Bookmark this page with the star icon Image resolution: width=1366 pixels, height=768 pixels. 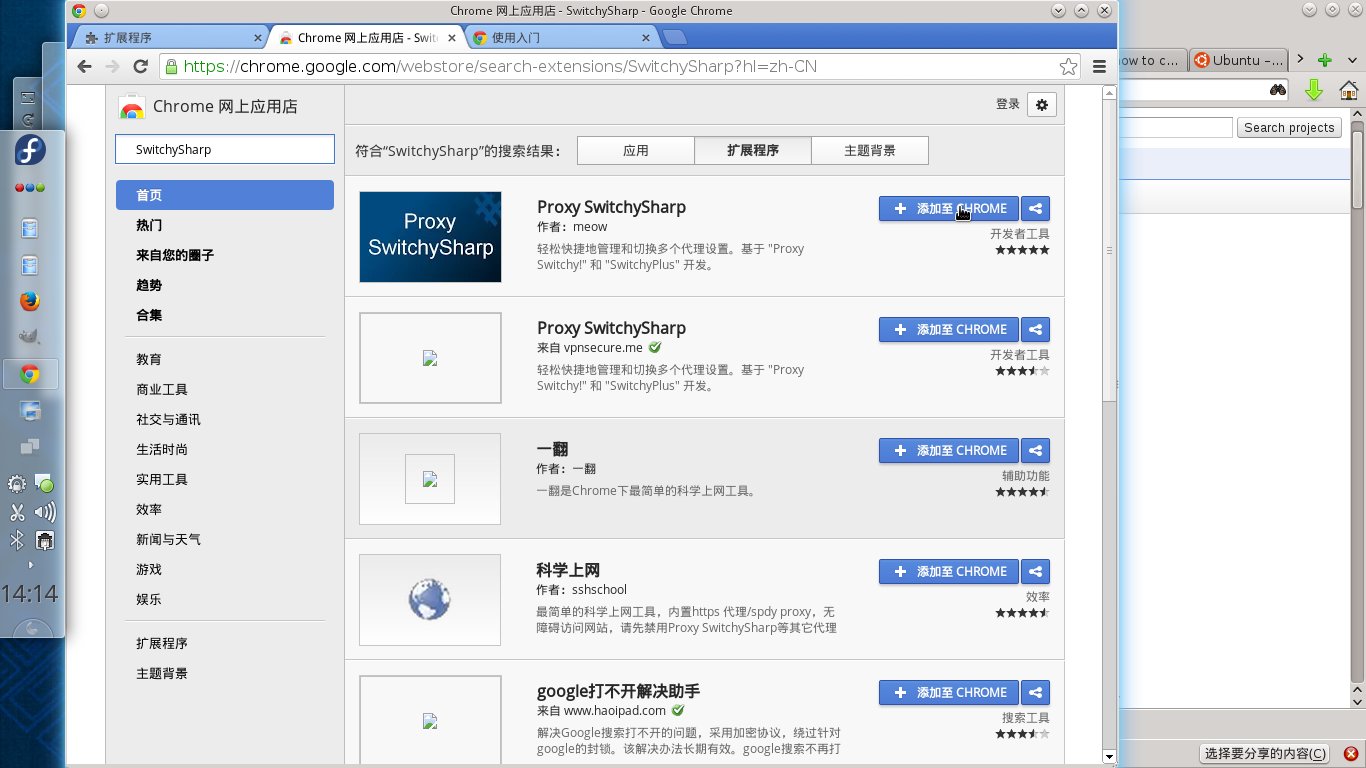1068,67
